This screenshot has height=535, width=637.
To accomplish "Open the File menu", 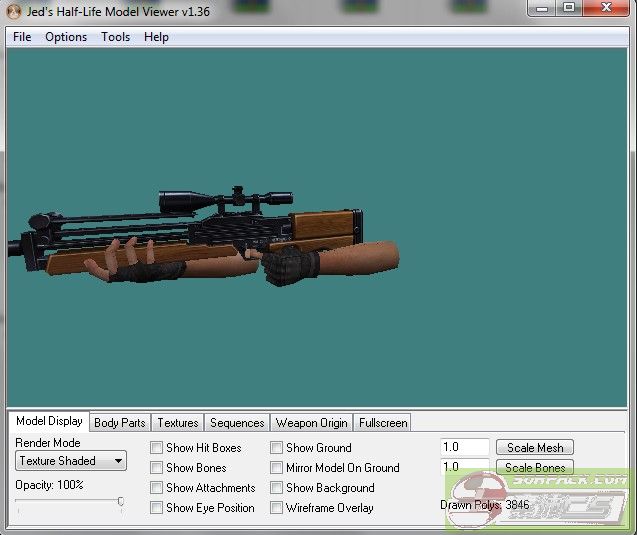I will pyautogui.click(x=22, y=37).
